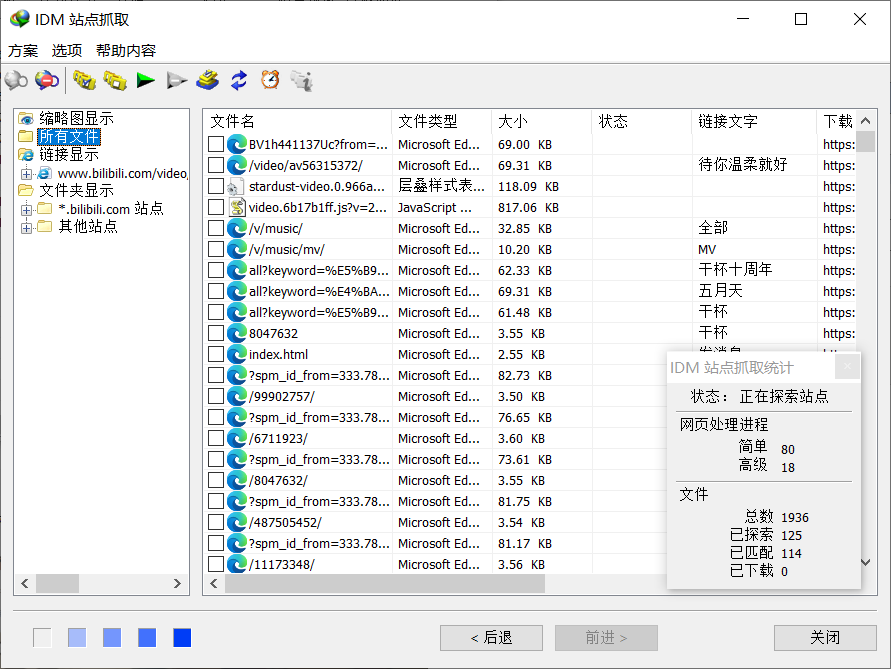Open the 帮助内容 menu

click(126, 51)
